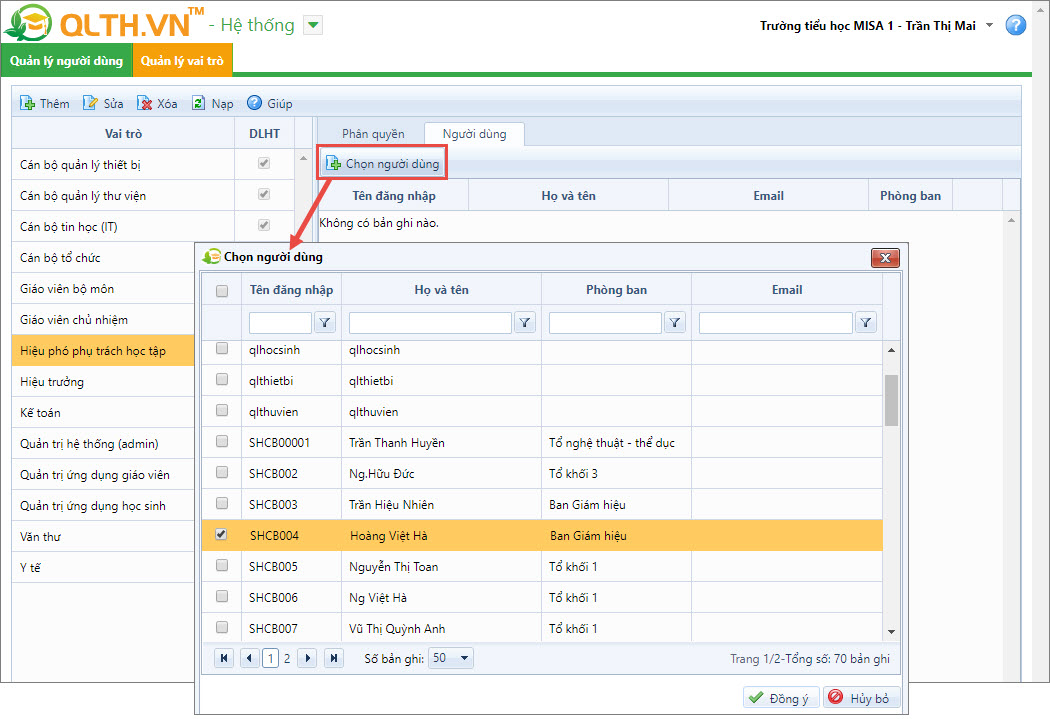Tick the select-all checkbox in dialog header

pyautogui.click(x=222, y=291)
